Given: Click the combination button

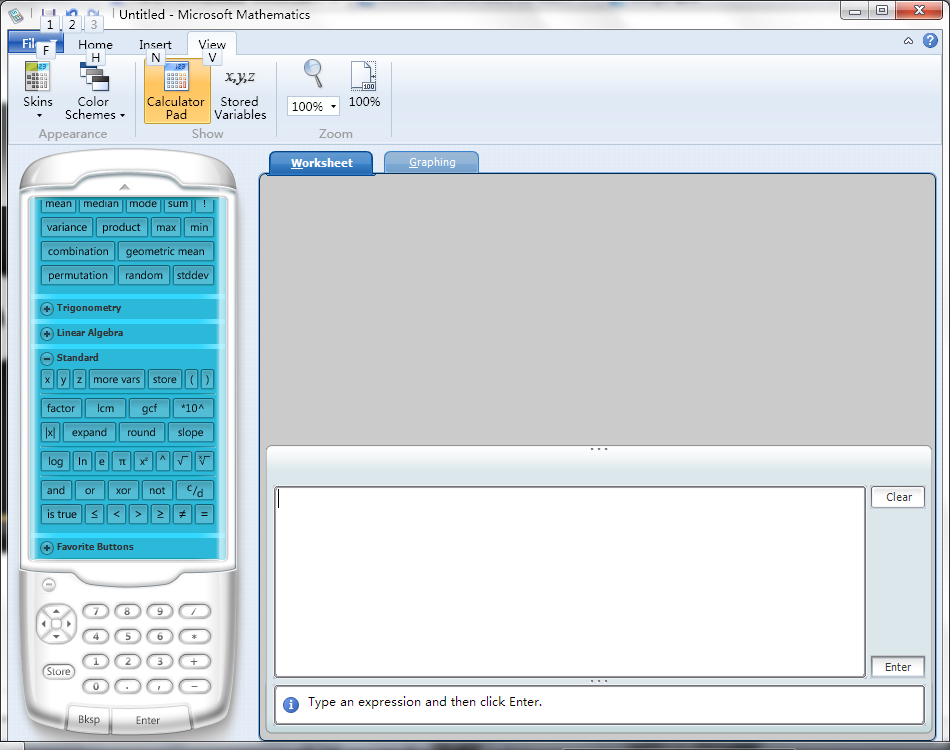Looking at the screenshot, I should 78,251.
